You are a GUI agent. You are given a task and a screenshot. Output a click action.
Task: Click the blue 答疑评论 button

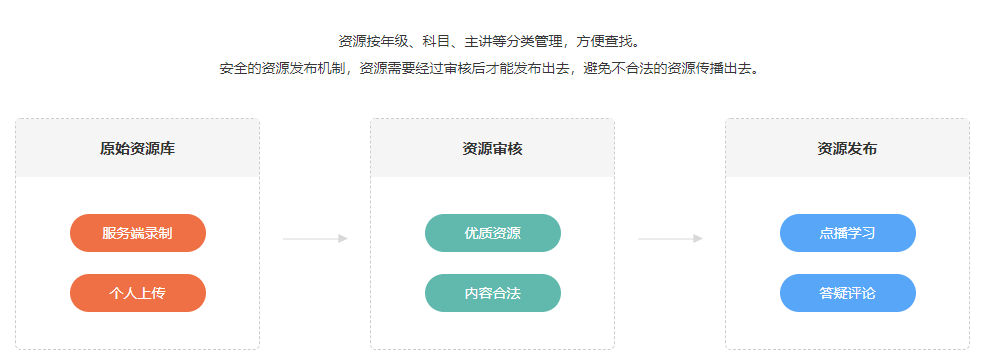[848, 293]
